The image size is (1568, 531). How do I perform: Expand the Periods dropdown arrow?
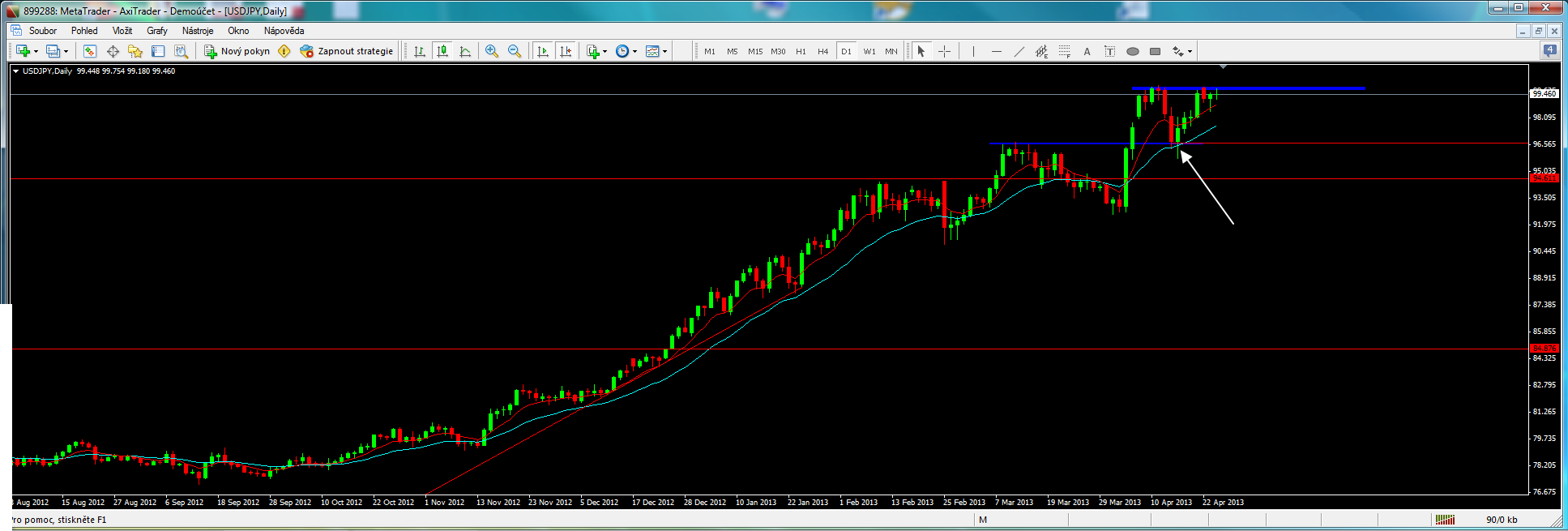click(634, 51)
